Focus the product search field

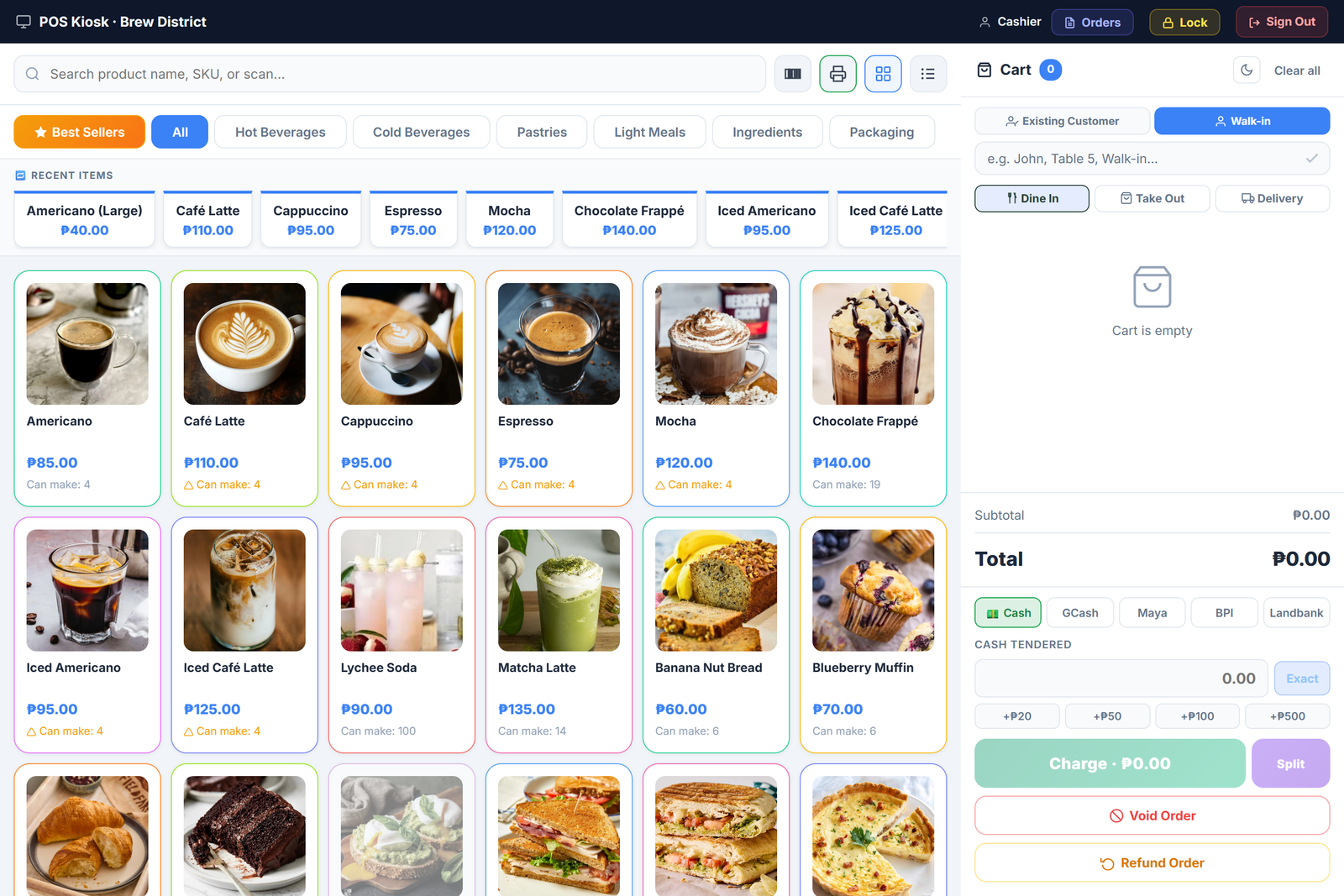point(390,74)
